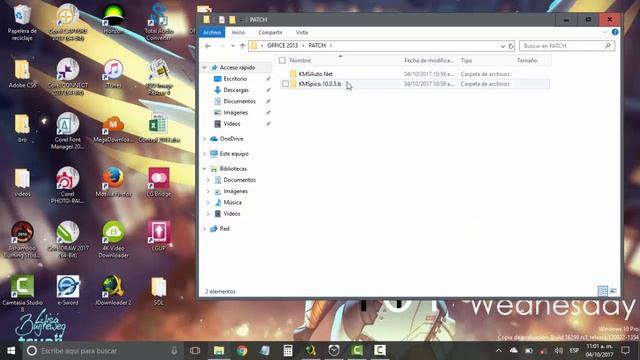Select the e-Sword desktop shortcut

tap(68, 291)
